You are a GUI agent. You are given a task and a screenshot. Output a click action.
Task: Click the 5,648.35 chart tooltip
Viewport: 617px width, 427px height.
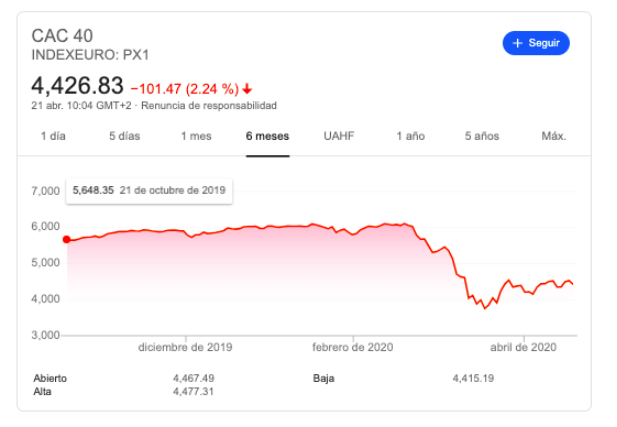[149, 191]
